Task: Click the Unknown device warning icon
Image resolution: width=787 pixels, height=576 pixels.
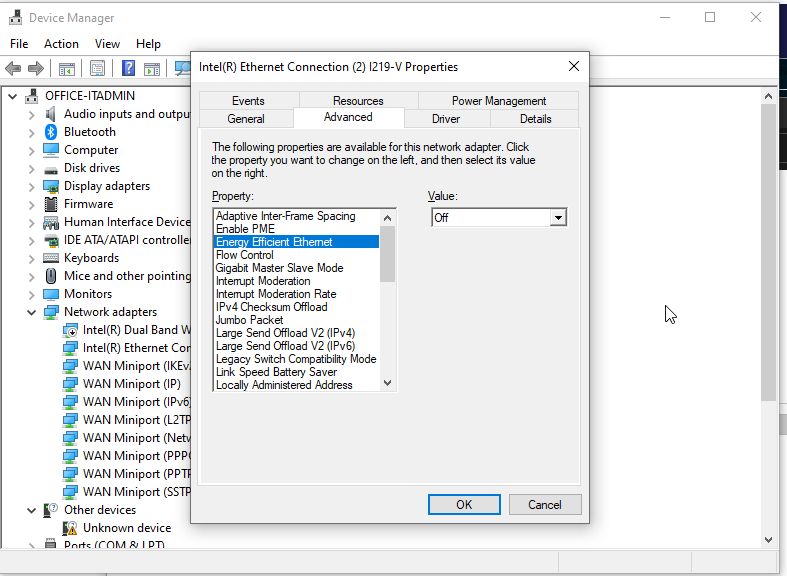Action: pos(70,528)
